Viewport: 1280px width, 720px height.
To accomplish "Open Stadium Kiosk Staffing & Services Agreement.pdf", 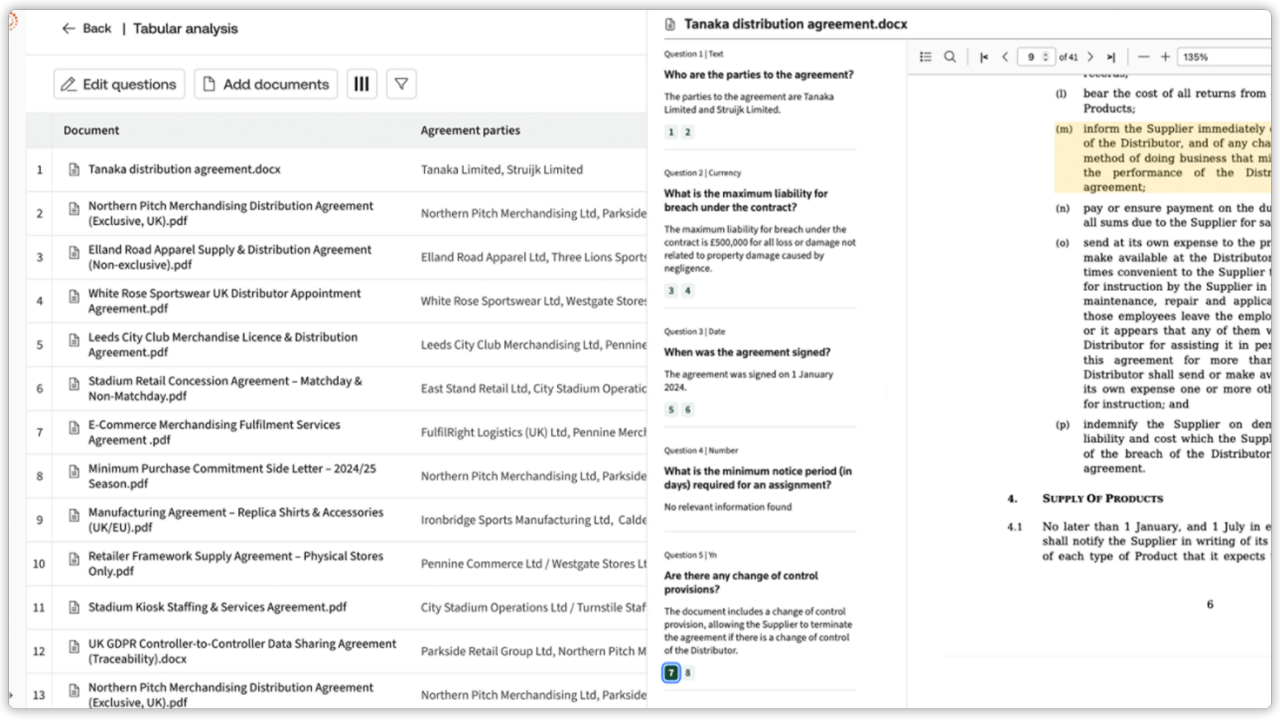I will click(x=218, y=607).
